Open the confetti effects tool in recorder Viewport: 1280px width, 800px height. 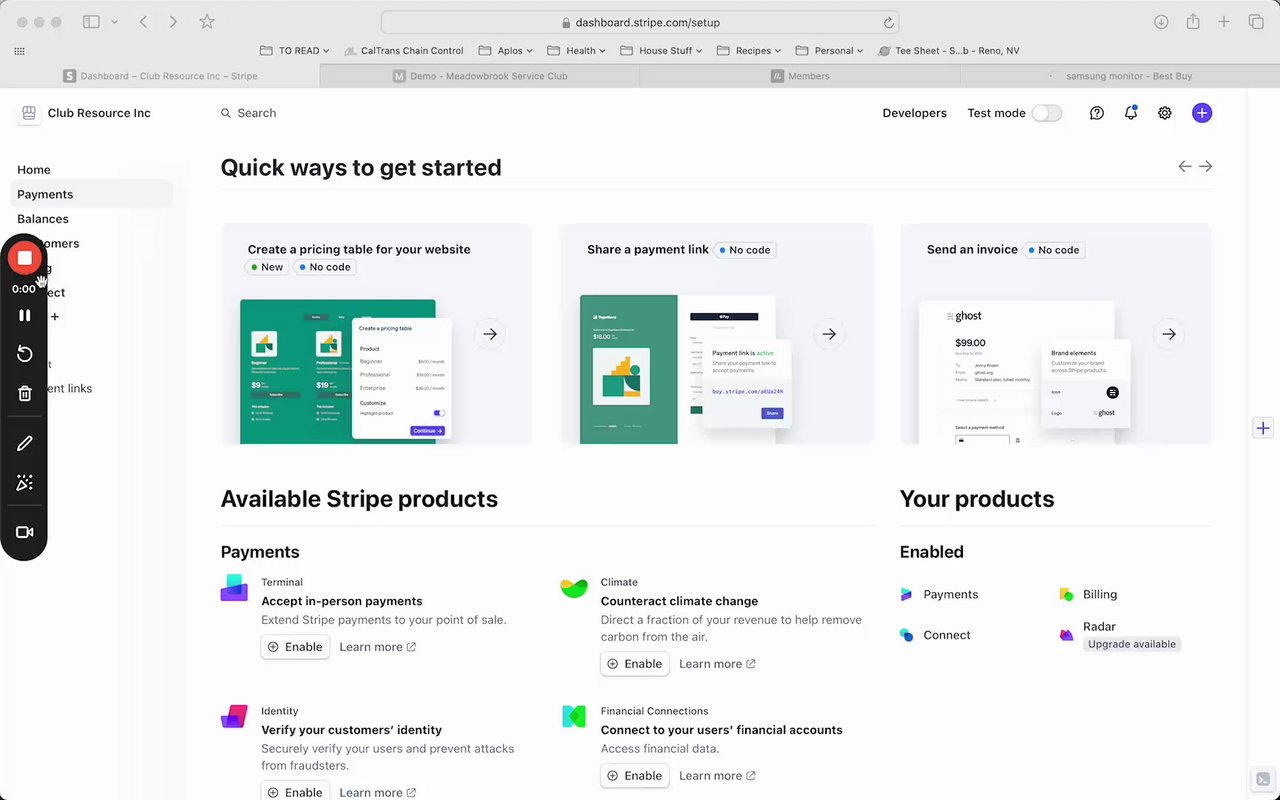(x=25, y=483)
